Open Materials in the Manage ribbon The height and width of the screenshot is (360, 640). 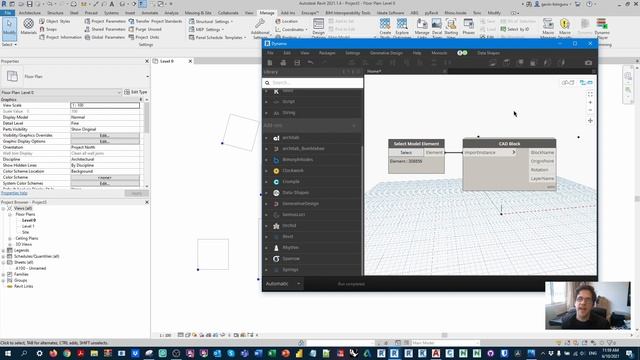[28, 27]
